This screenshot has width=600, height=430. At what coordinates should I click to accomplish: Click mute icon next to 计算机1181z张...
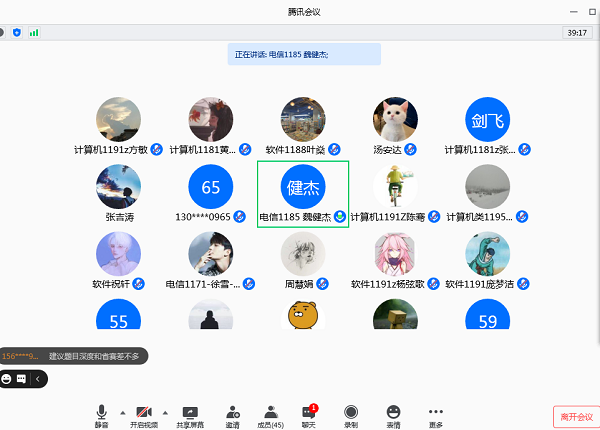[x=524, y=150]
